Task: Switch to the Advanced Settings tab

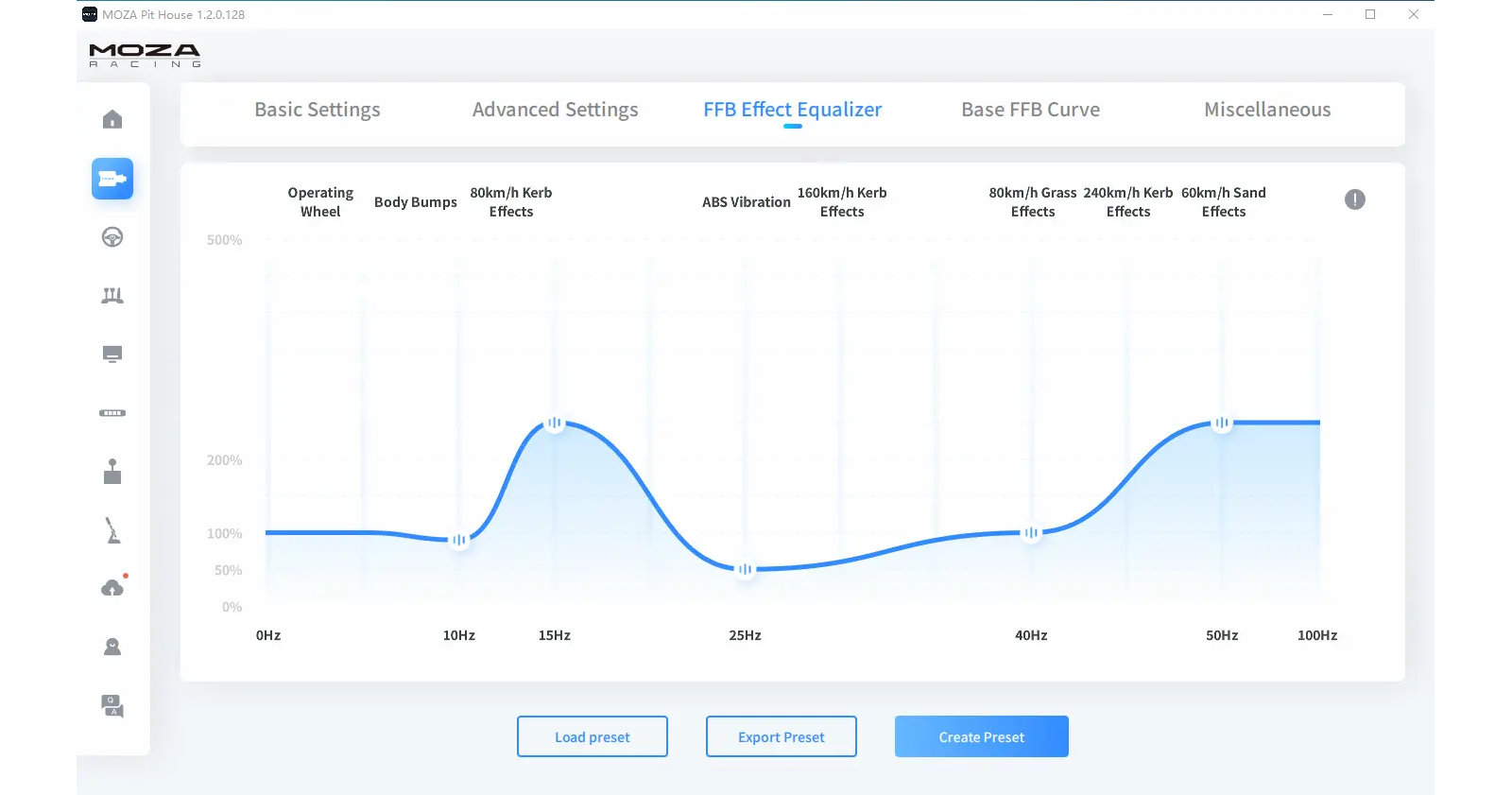Action: tap(555, 110)
